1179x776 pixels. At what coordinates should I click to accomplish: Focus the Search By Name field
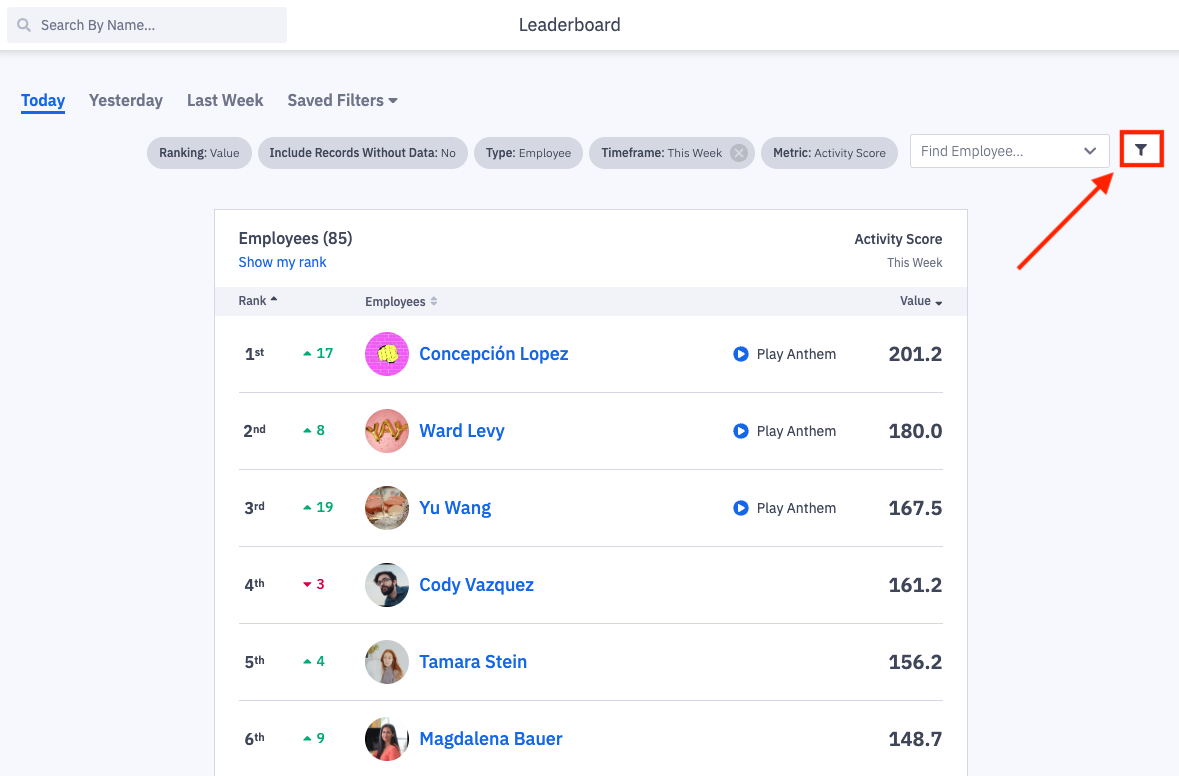click(160, 25)
